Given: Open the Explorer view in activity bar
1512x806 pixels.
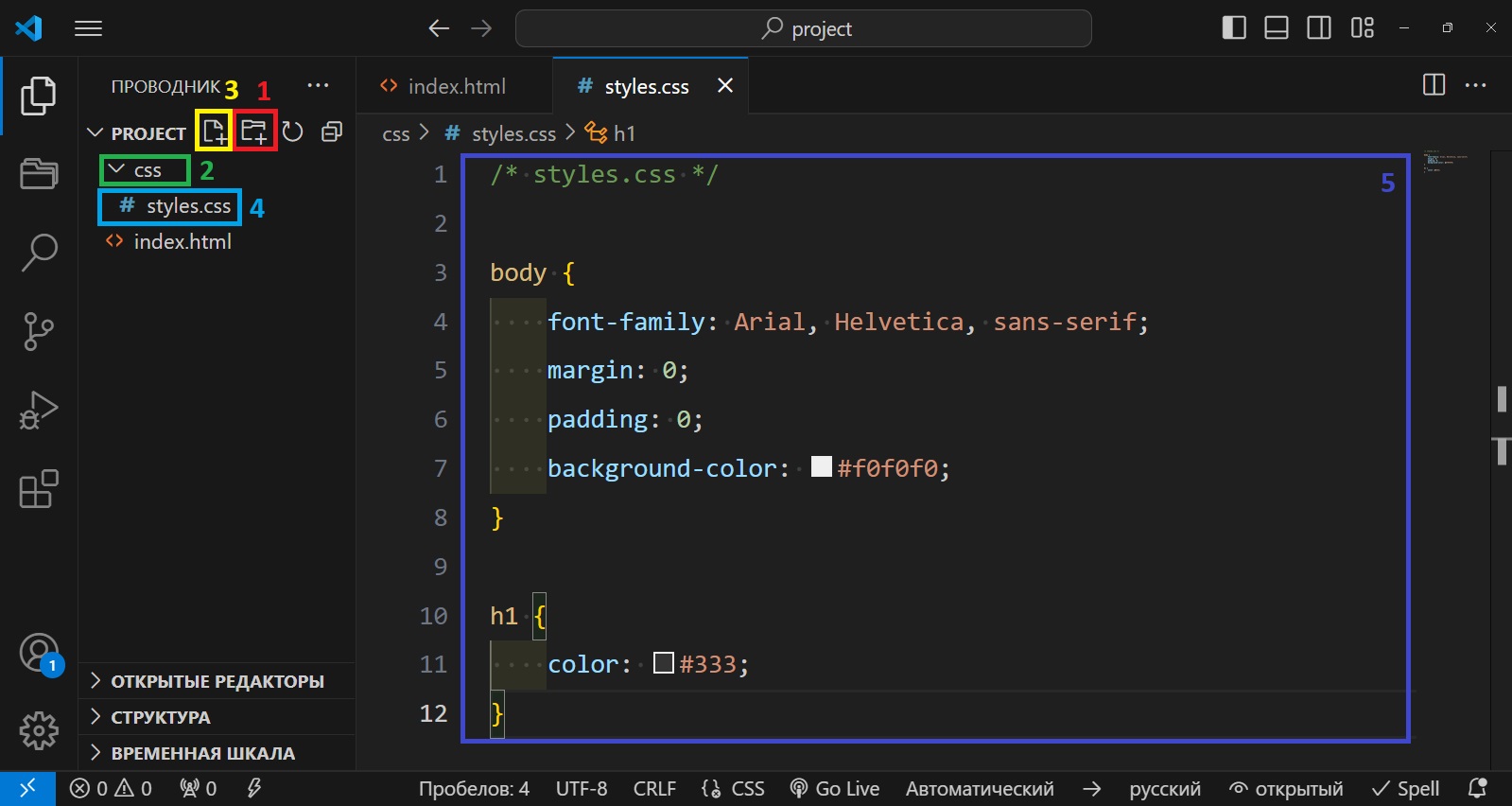Looking at the screenshot, I should click(x=39, y=96).
